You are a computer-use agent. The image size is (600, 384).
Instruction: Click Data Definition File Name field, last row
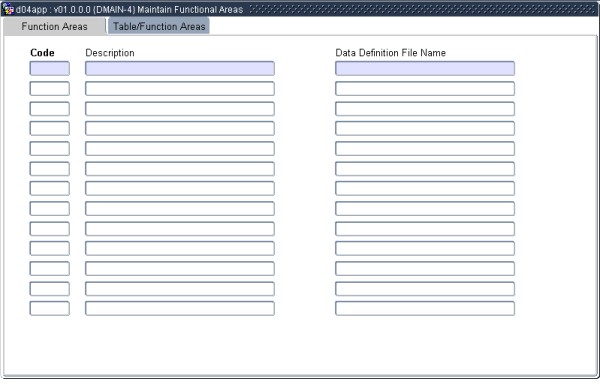pyautogui.click(x=425, y=309)
